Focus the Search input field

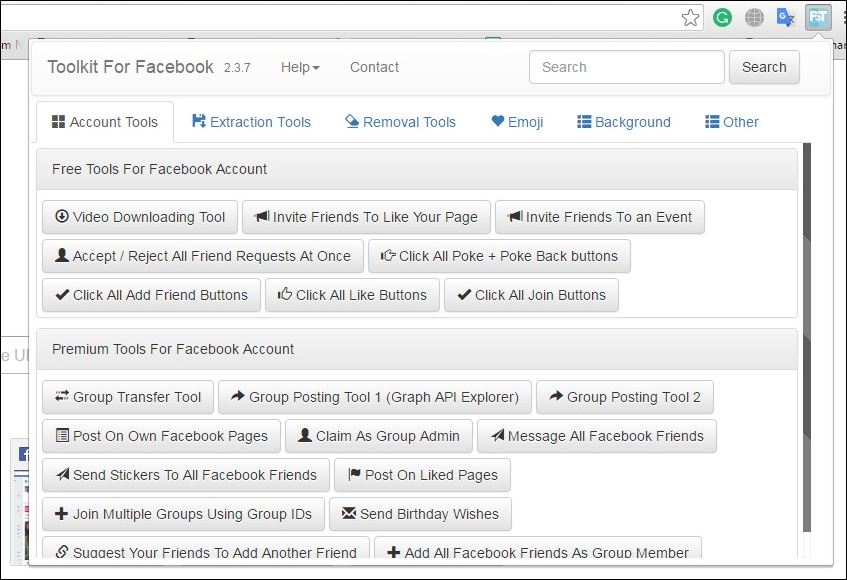627,67
